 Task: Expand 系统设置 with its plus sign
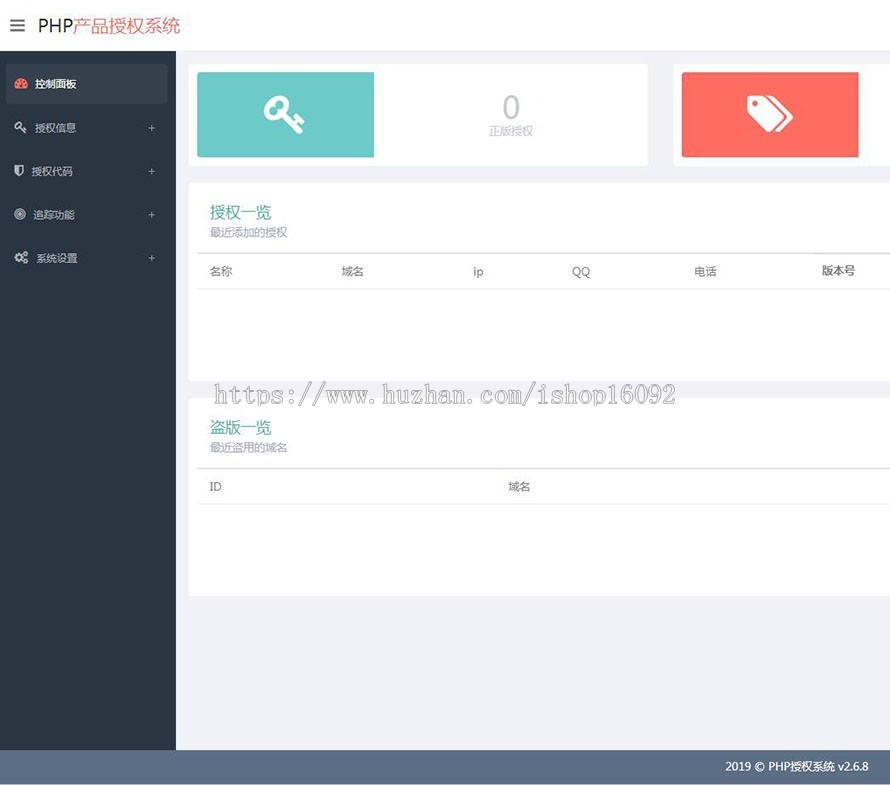point(152,258)
